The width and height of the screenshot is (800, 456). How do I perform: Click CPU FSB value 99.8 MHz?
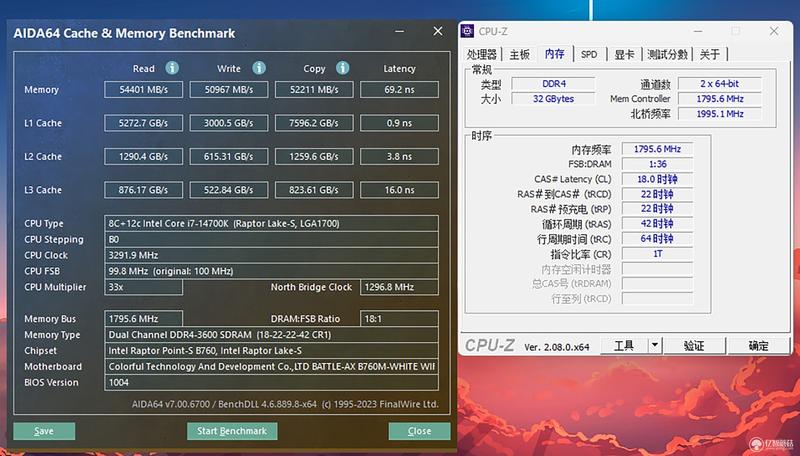(271, 271)
